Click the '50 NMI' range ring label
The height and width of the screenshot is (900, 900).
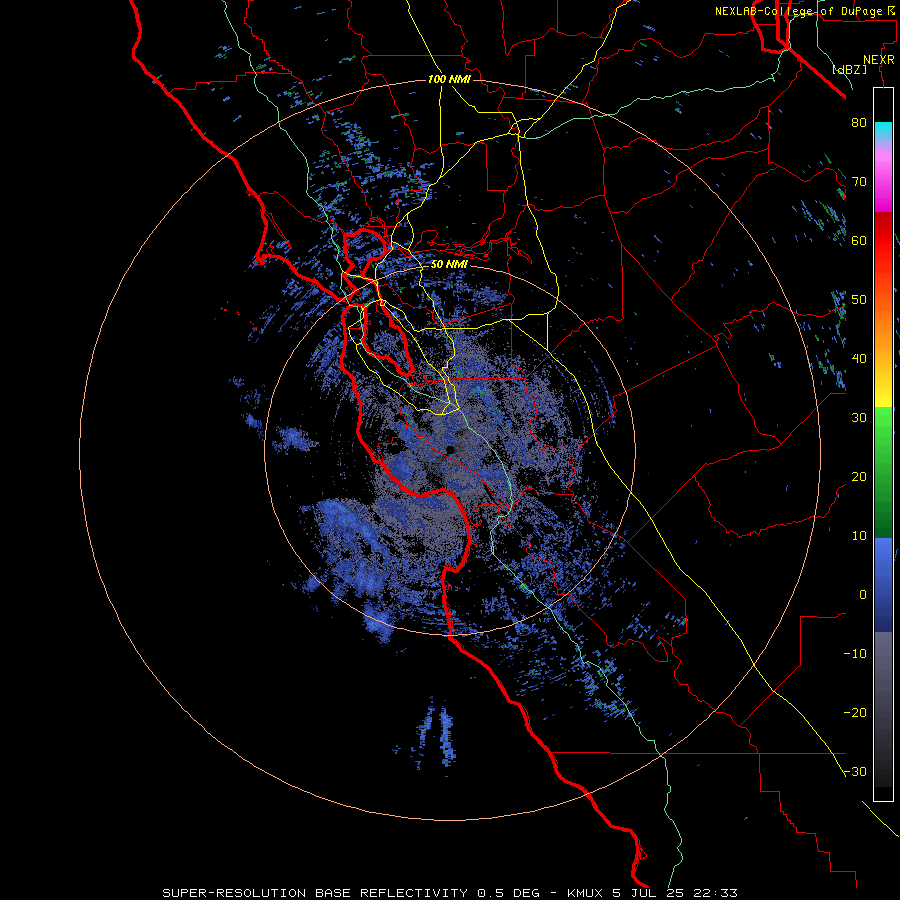point(449,265)
